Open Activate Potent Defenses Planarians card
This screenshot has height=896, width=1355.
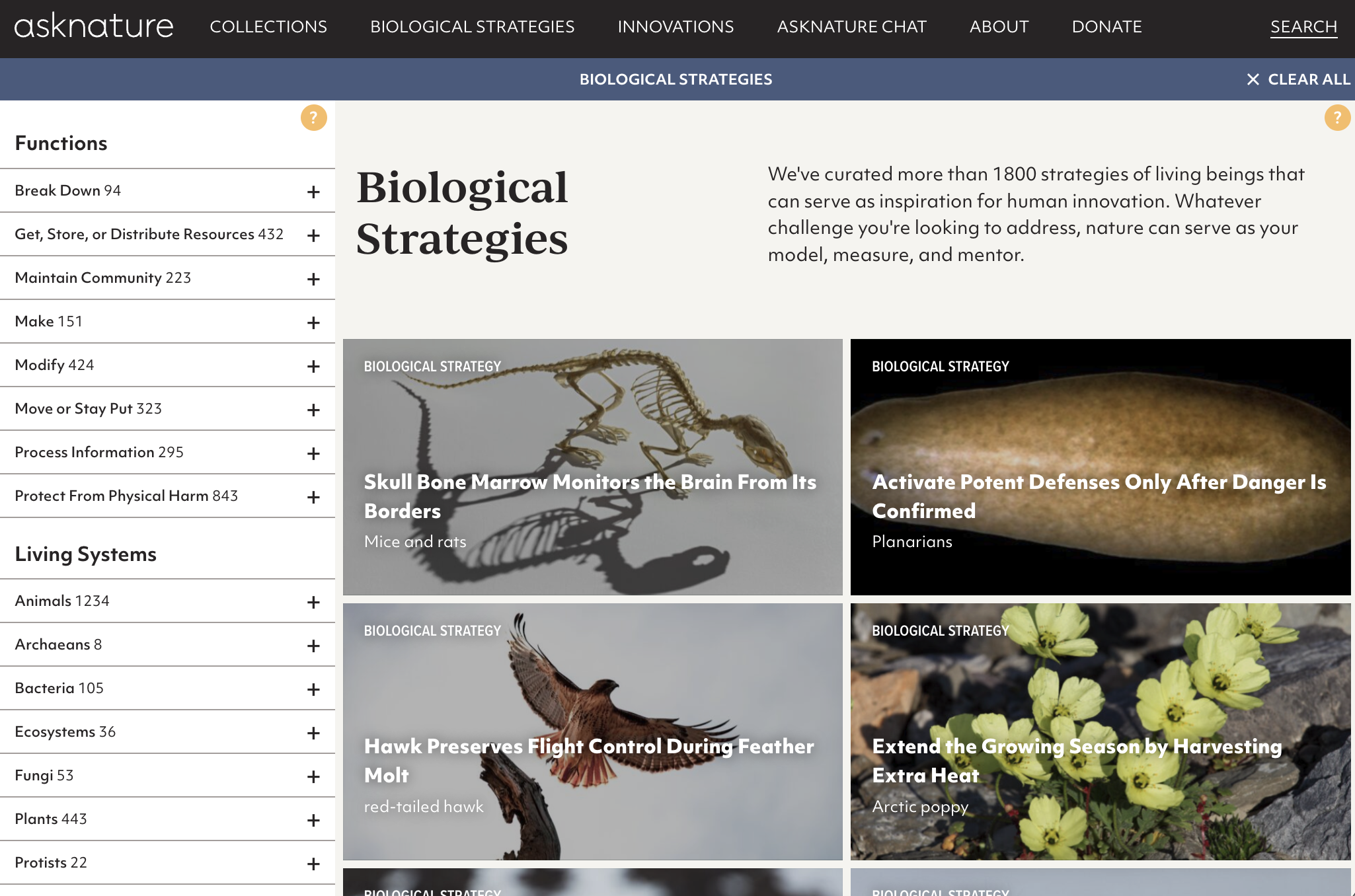(x=1101, y=467)
